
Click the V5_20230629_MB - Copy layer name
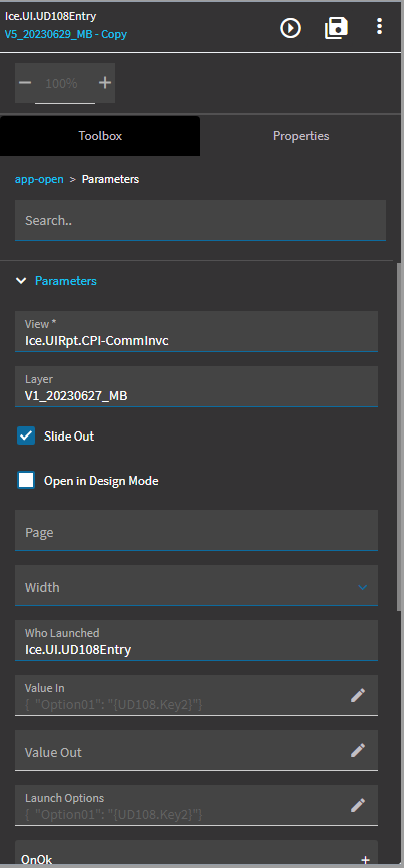(x=66, y=34)
